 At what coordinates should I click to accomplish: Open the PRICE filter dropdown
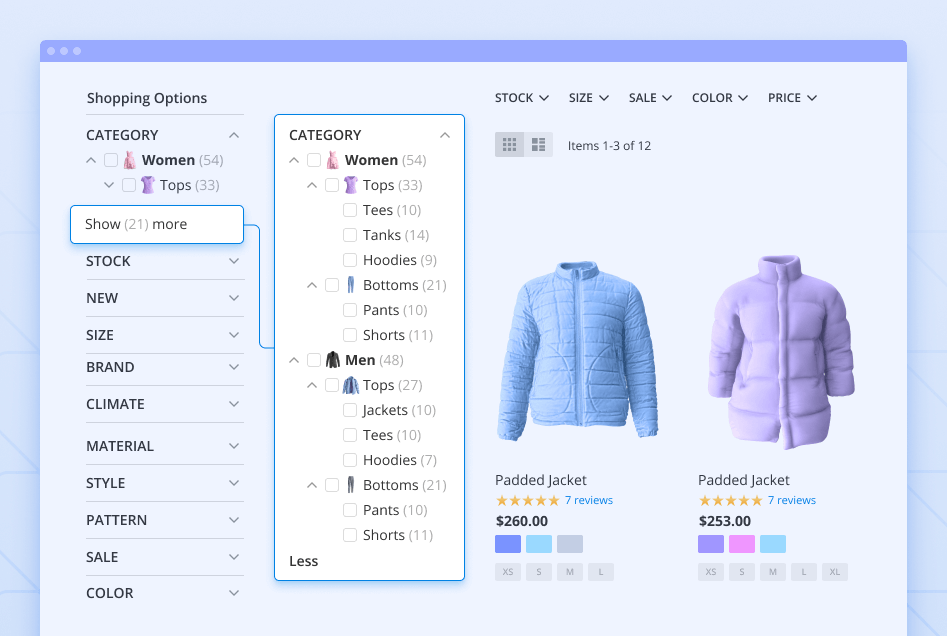click(x=792, y=97)
